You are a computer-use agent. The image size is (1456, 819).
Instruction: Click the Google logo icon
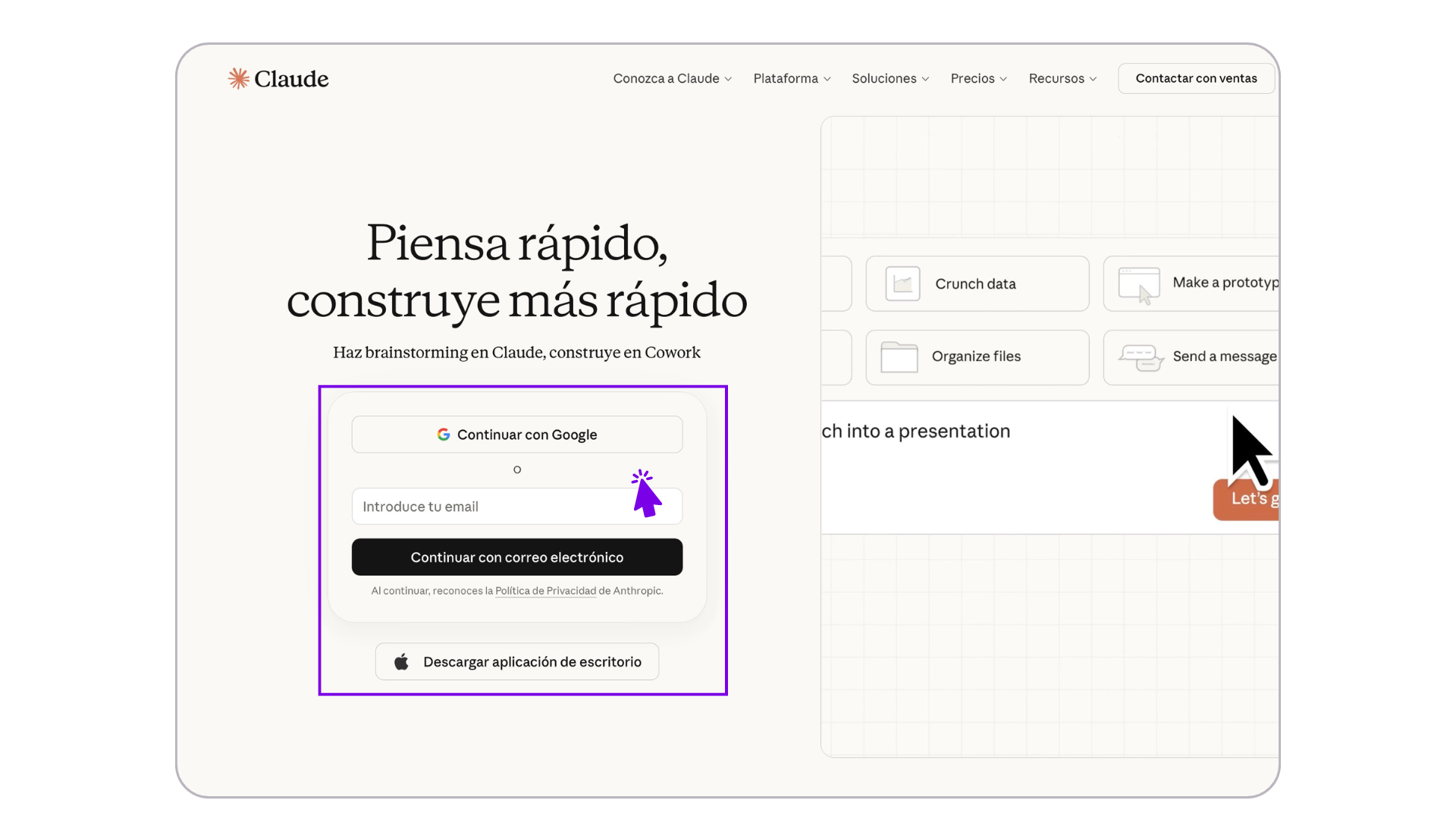[x=444, y=435]
